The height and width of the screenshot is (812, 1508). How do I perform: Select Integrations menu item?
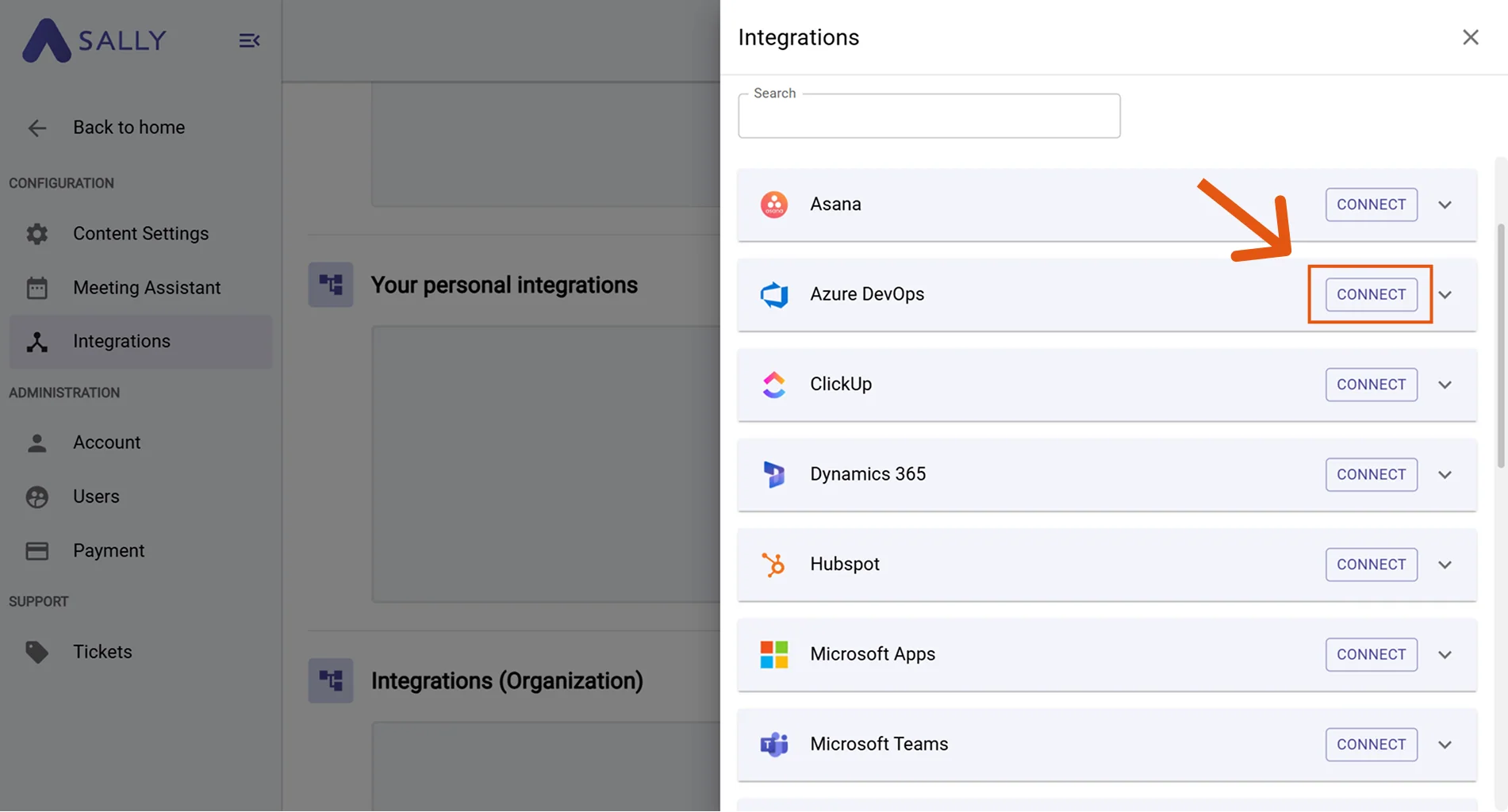(140, 342)
